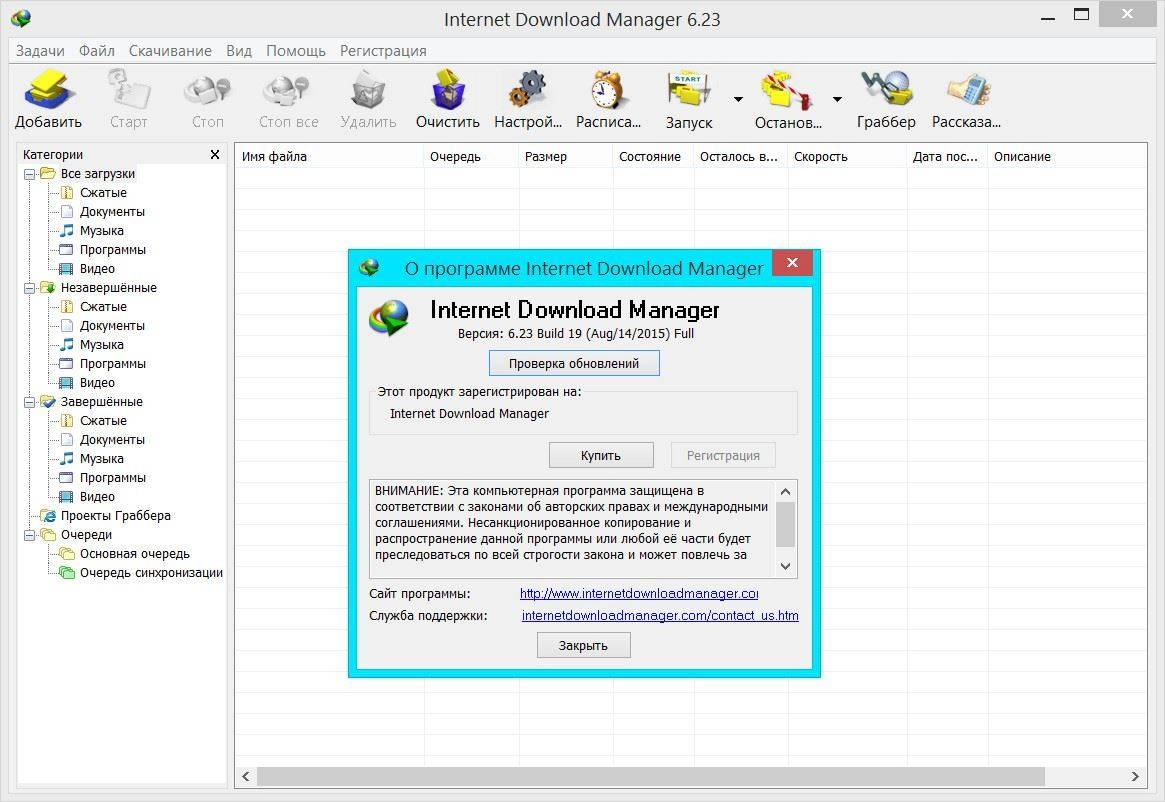1165x802 pixels.
Task: Sort by Дата посл... column header
Action: pos(947,156)
